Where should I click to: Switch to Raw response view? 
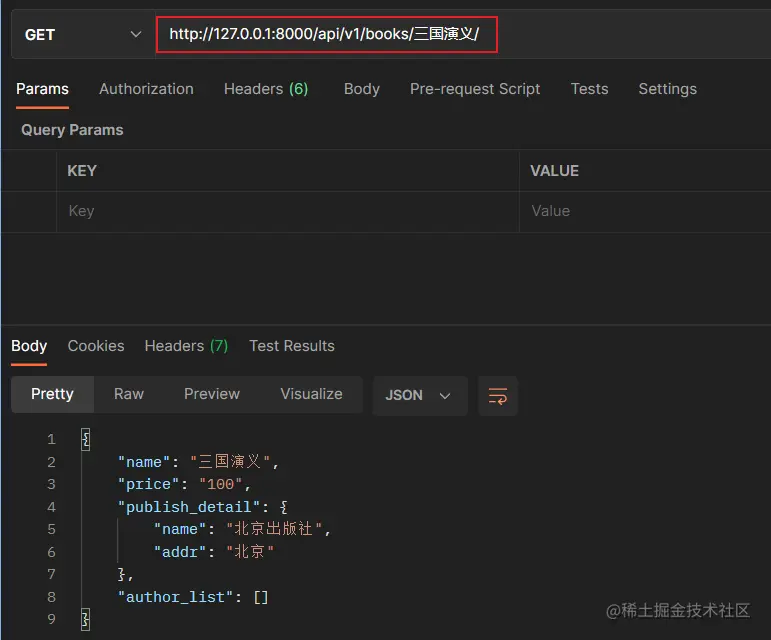click(x=129, y=394)
